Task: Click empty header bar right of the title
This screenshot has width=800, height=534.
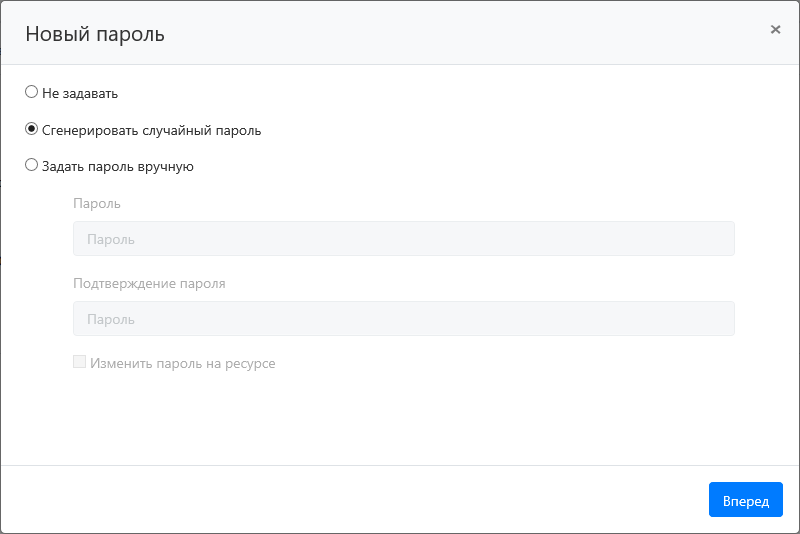Action: click(x=450, y=34)
